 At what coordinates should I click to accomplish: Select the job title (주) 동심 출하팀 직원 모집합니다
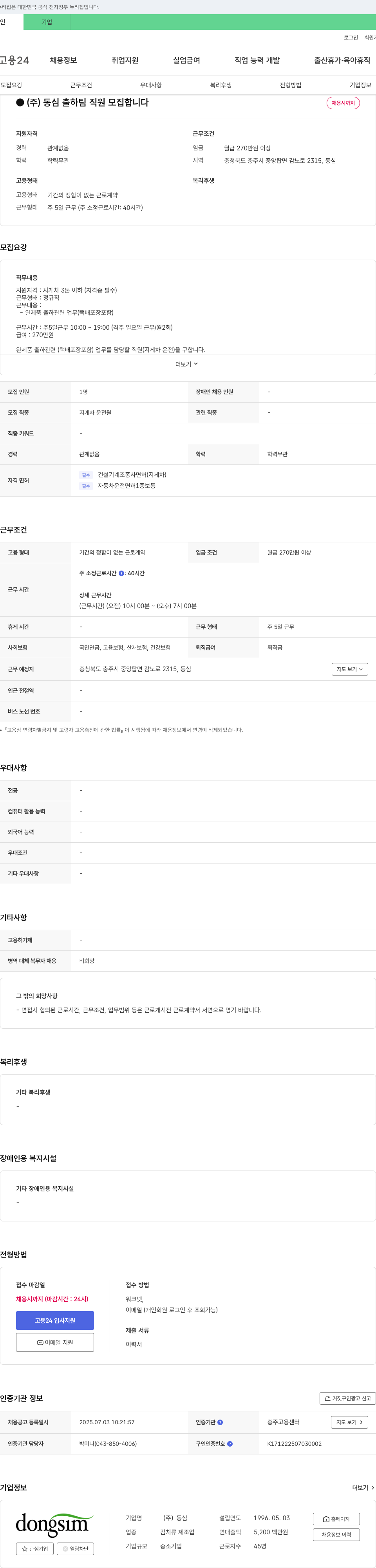coord(88,102)
